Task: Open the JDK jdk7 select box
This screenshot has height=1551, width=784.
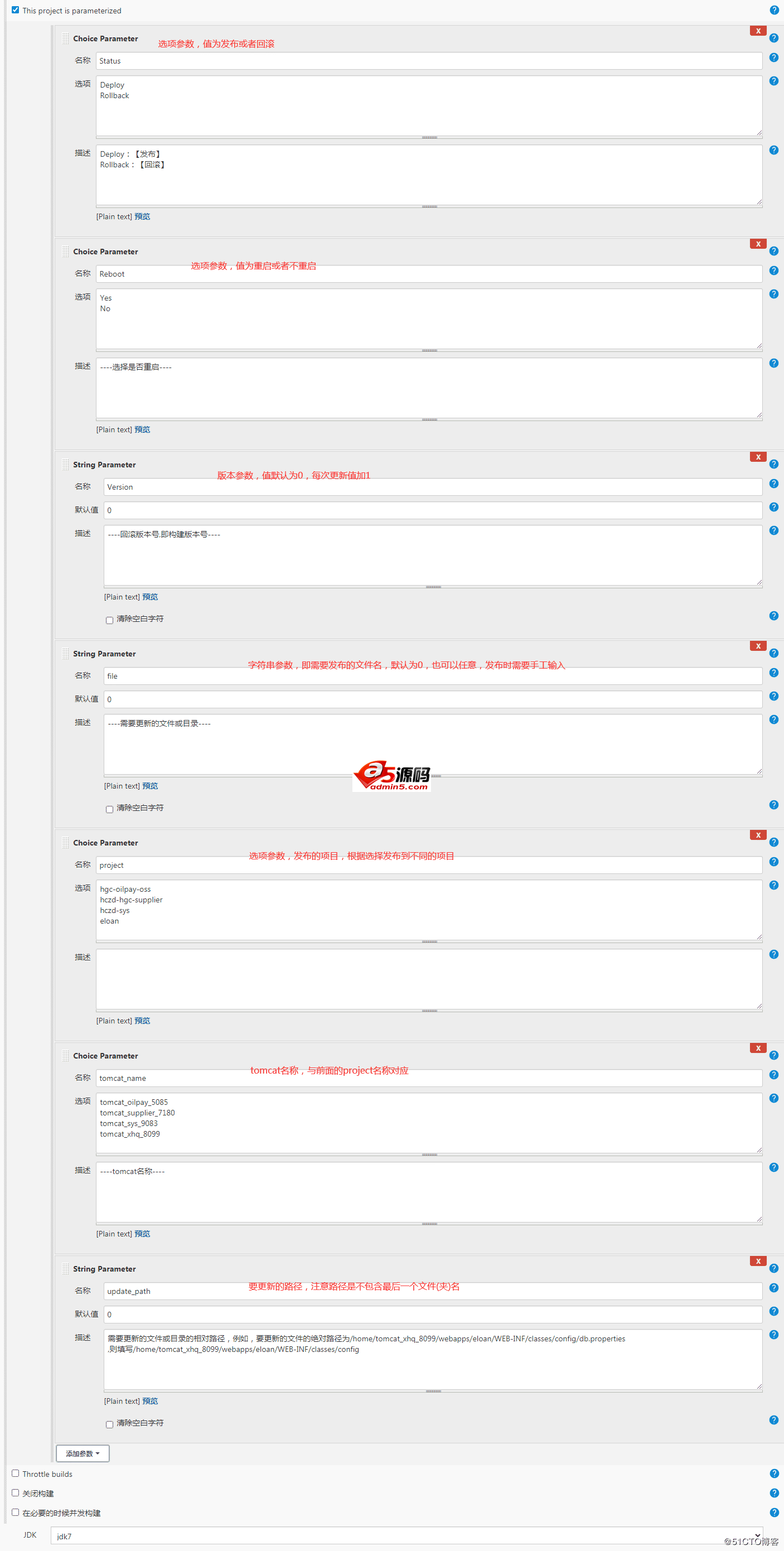Action: tap(406, 1536)
